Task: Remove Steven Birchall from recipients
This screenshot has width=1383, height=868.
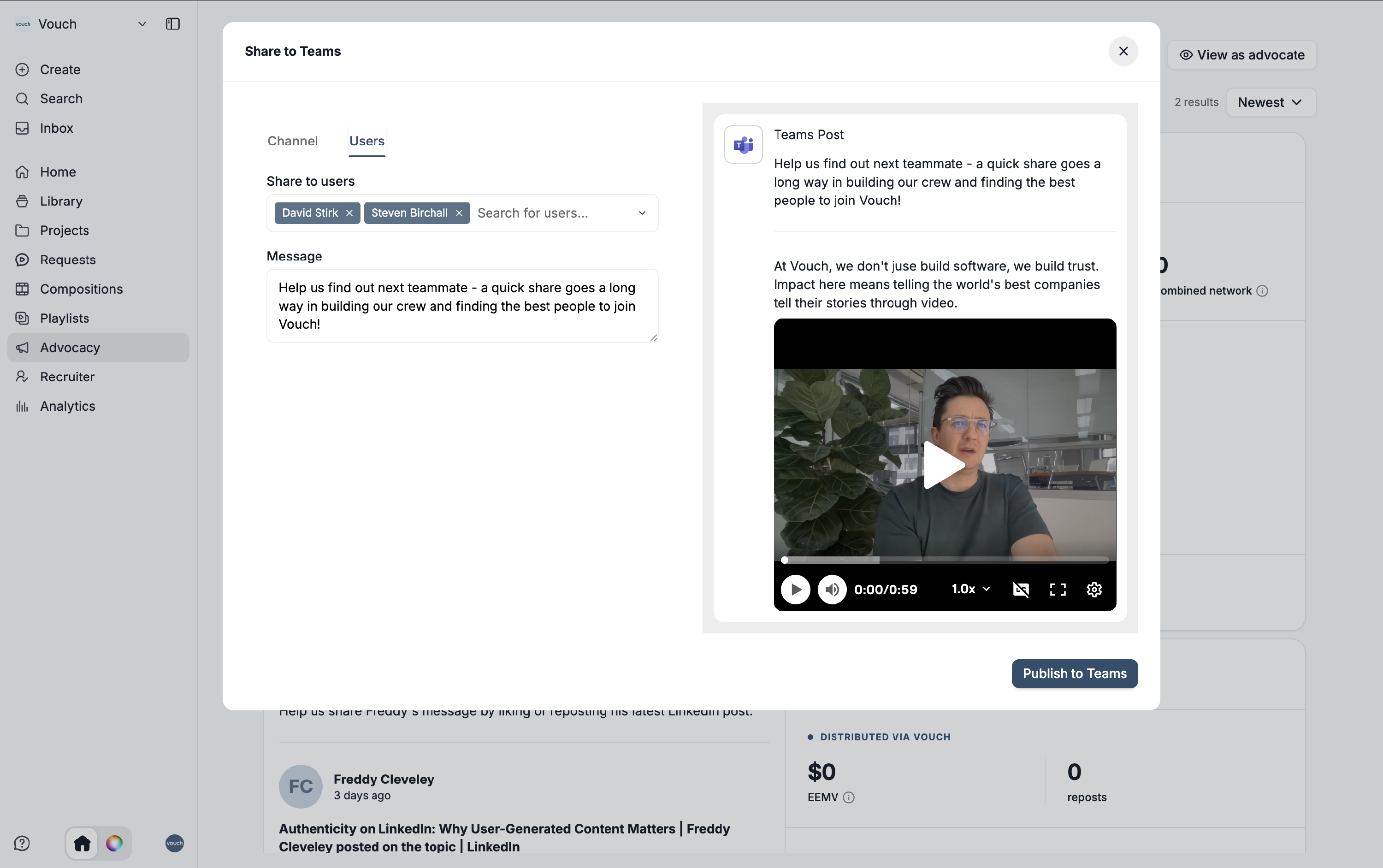Action: (459, 213)
